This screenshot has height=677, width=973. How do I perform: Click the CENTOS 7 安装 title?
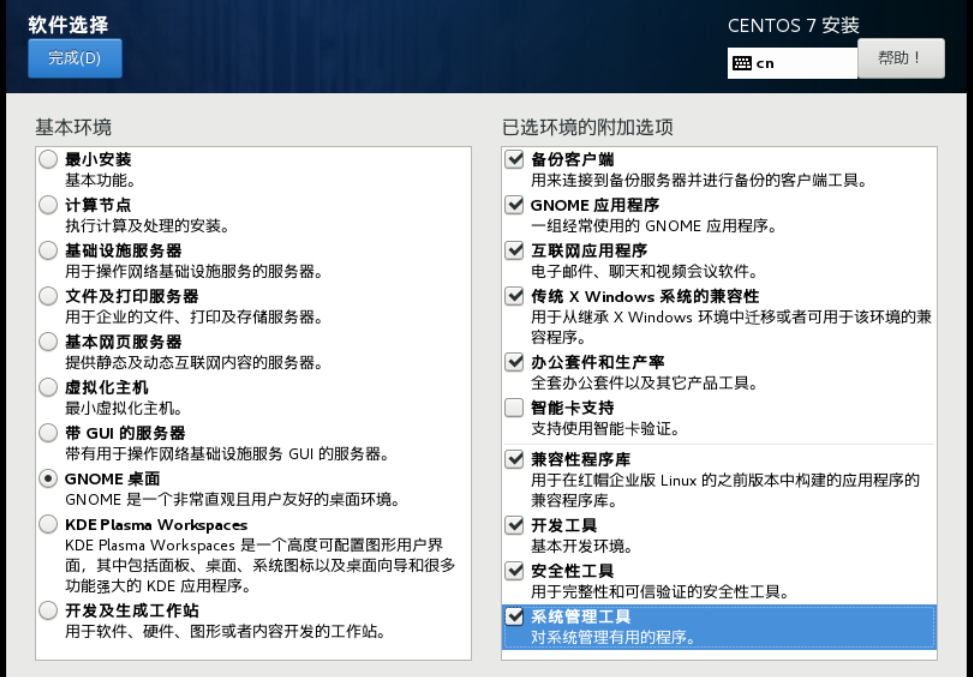793,25
